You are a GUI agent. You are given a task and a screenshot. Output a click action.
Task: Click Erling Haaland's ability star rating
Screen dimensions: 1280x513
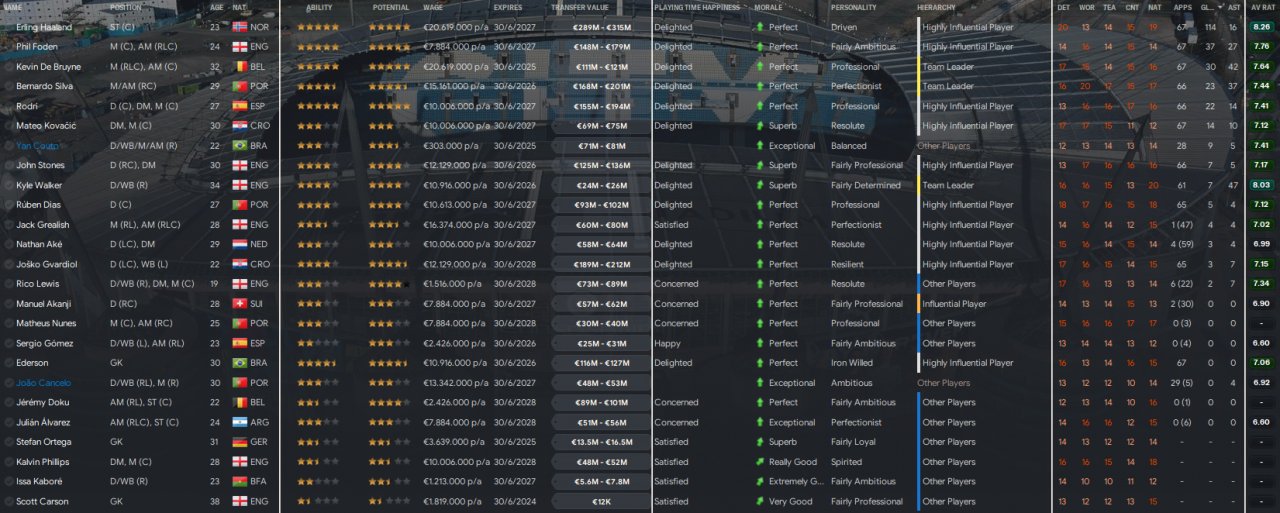tap(318, 27)
